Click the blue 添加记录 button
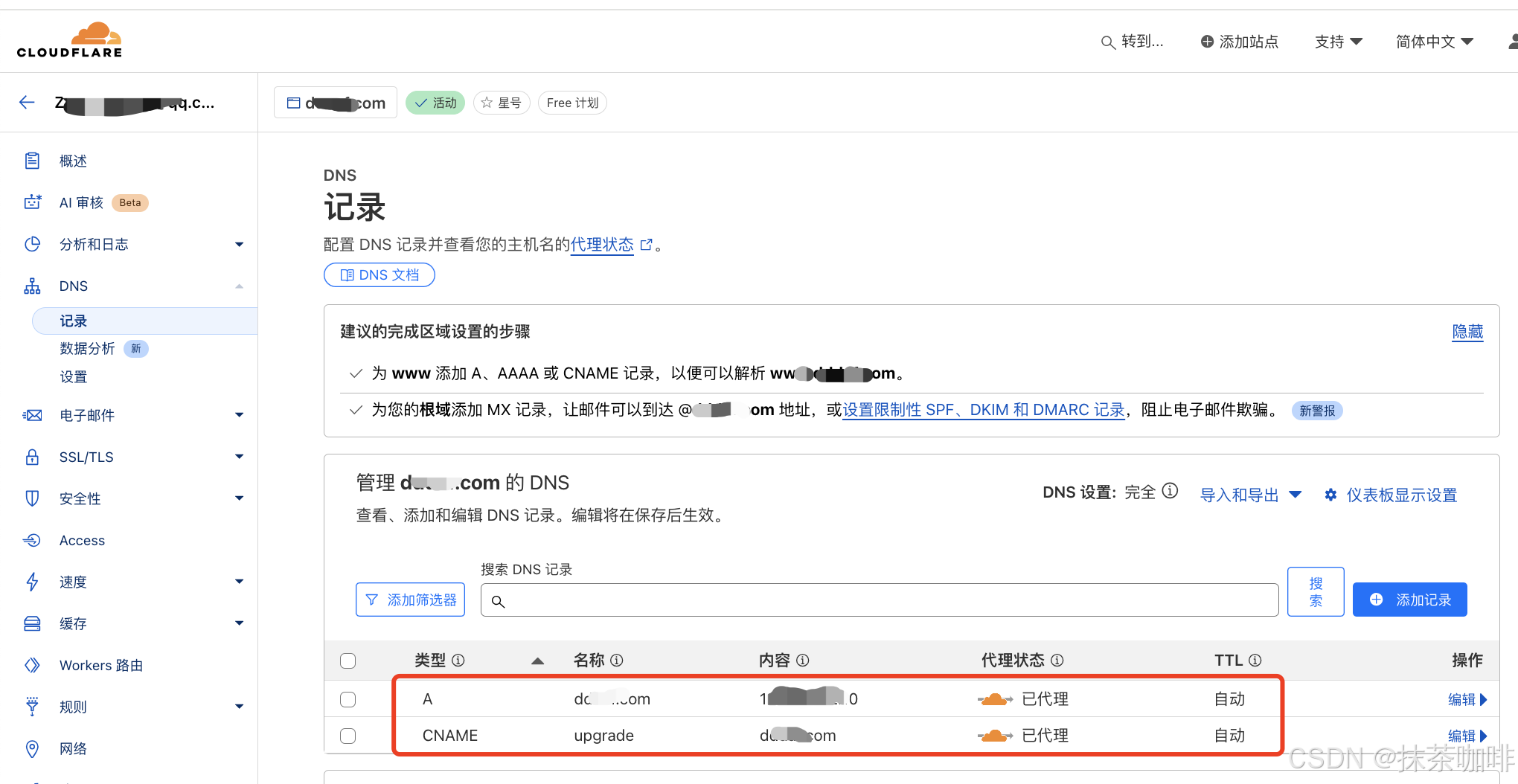The height and width of the screenshot is (784, 1518). [x=1410, y=600]
